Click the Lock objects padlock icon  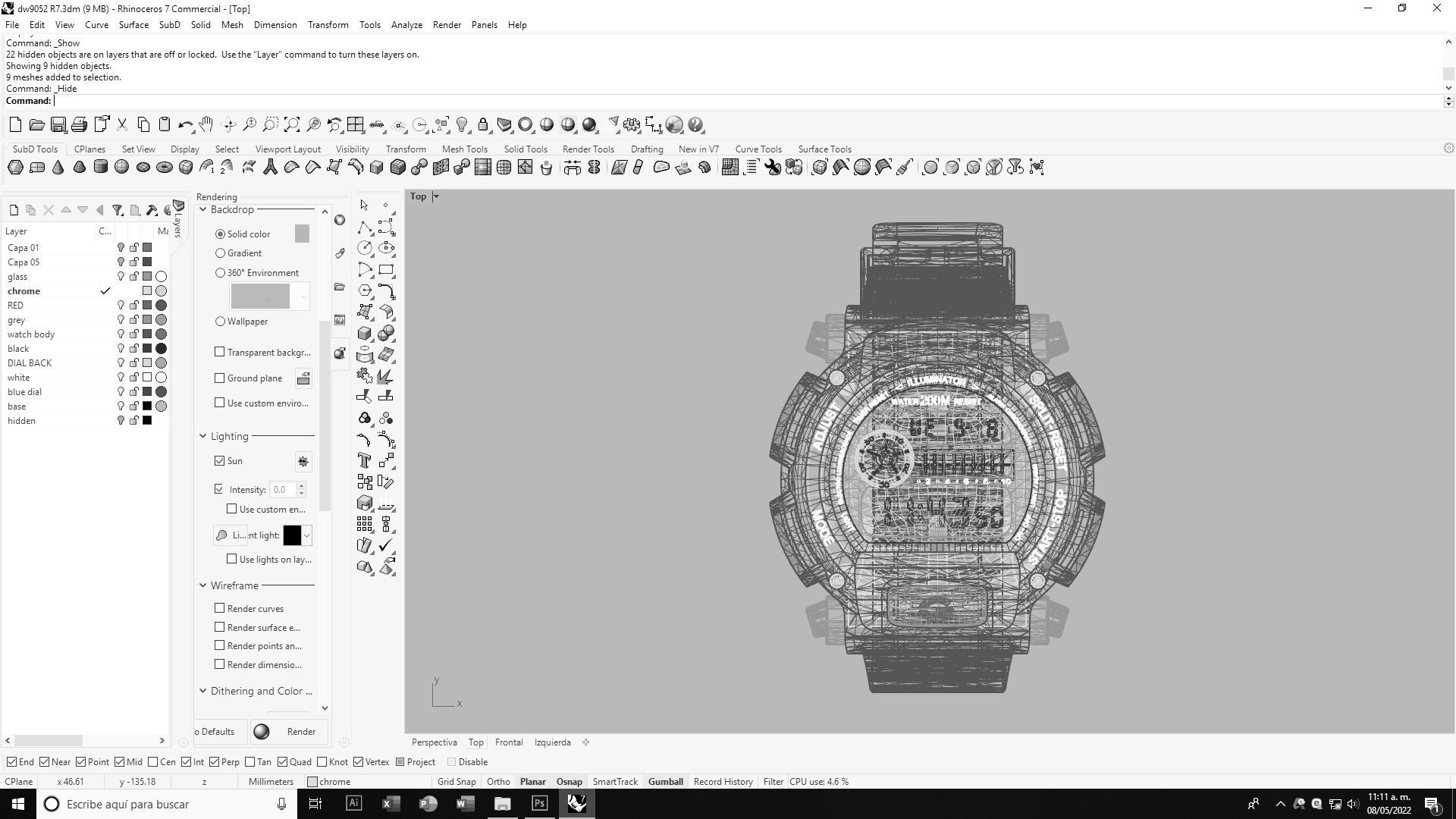483,125
